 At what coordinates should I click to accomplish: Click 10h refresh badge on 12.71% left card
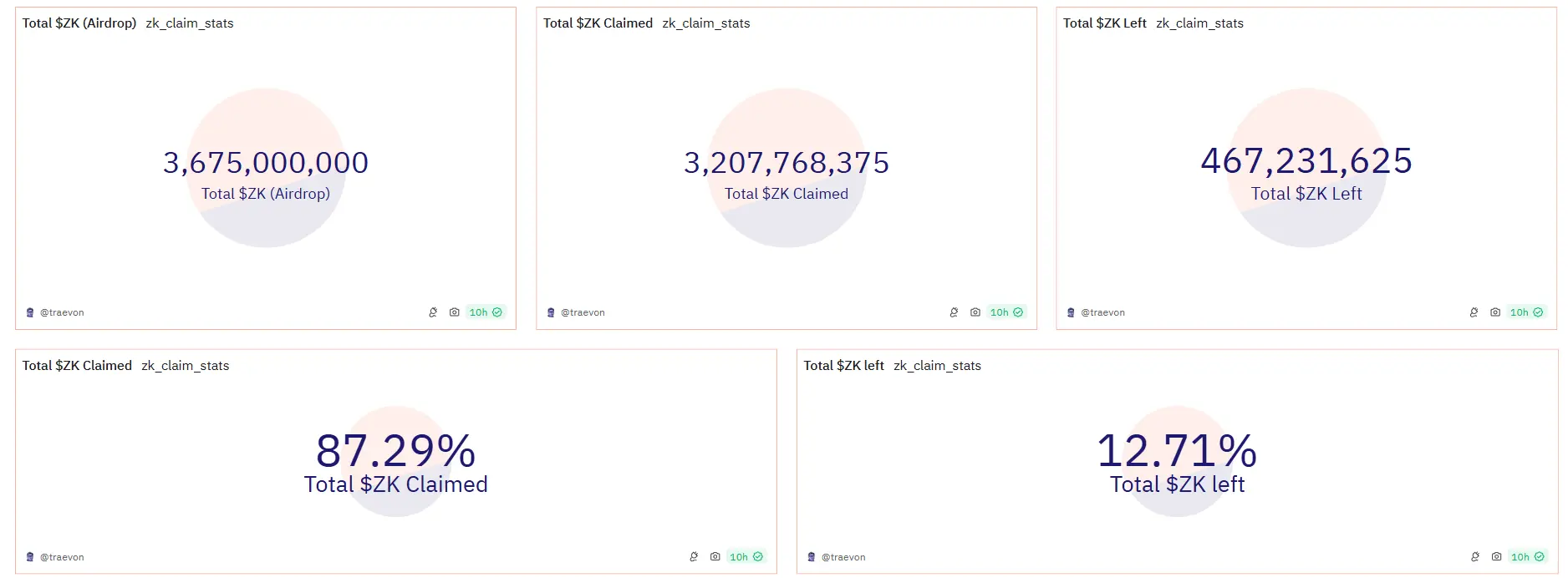pyautogui.click(x=1528, y=556)
